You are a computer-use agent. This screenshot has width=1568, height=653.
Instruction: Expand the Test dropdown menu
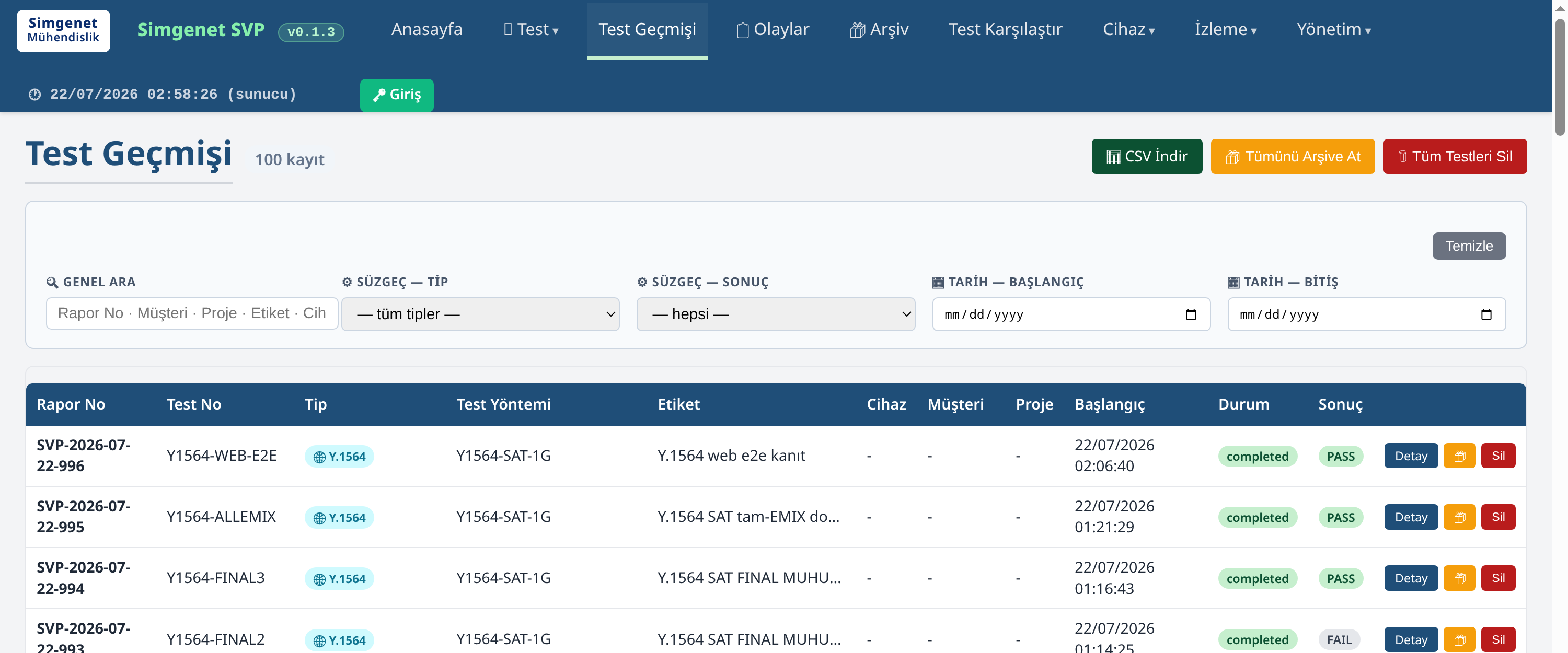531,29
